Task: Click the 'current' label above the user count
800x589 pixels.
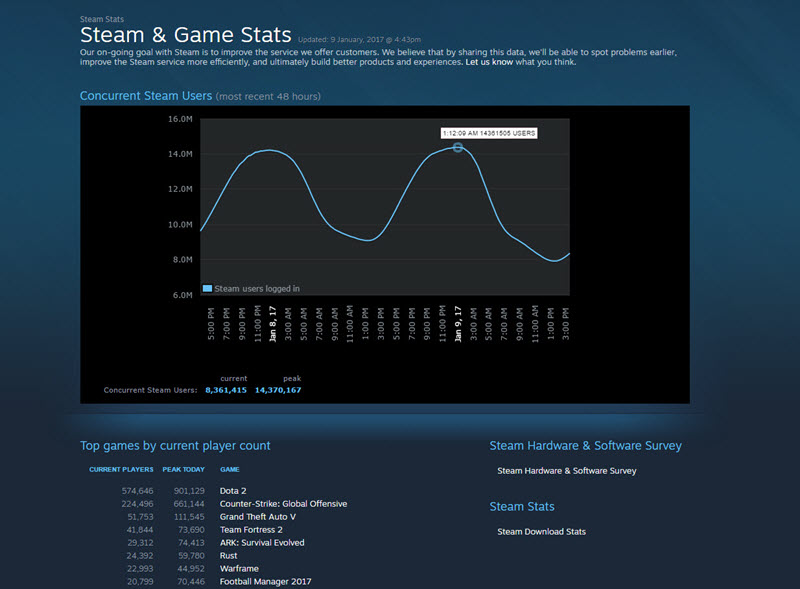Action: 234,379
